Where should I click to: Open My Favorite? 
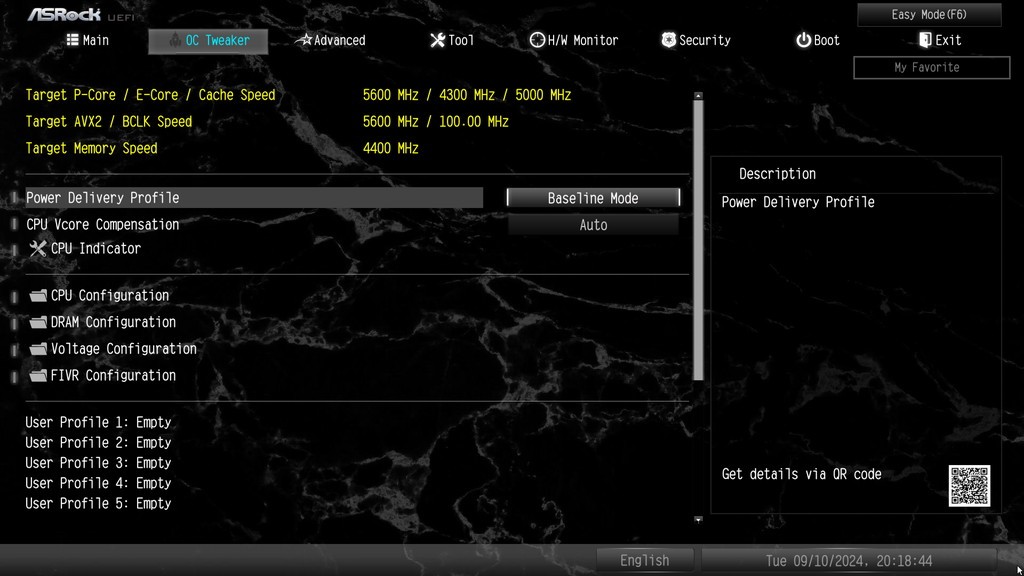pos(931,67)
